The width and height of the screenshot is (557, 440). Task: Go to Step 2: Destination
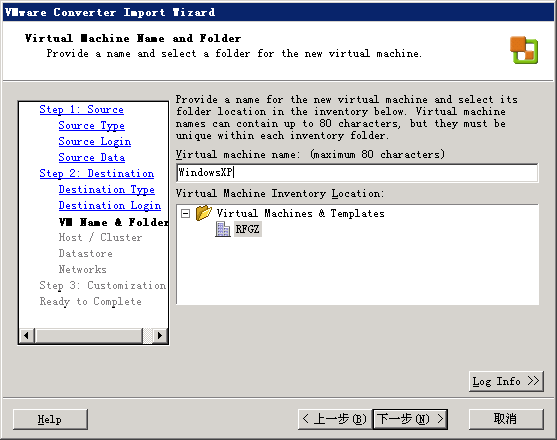coord(97,173)
